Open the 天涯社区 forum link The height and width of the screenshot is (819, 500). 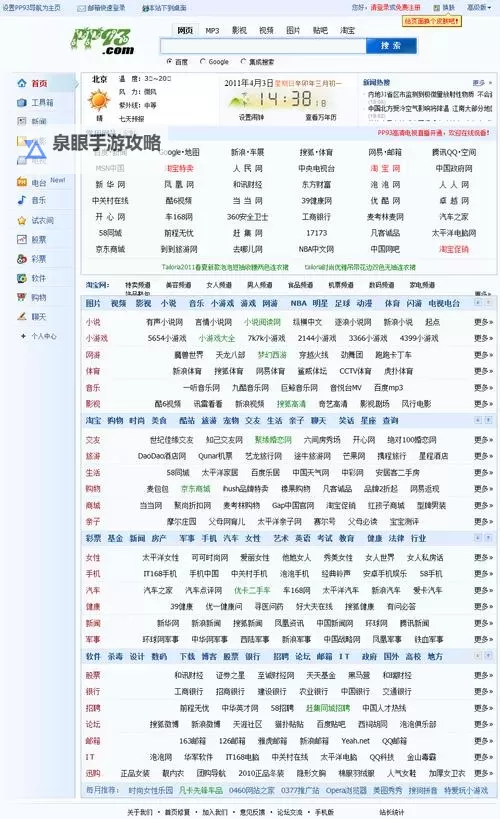[247, 724]
